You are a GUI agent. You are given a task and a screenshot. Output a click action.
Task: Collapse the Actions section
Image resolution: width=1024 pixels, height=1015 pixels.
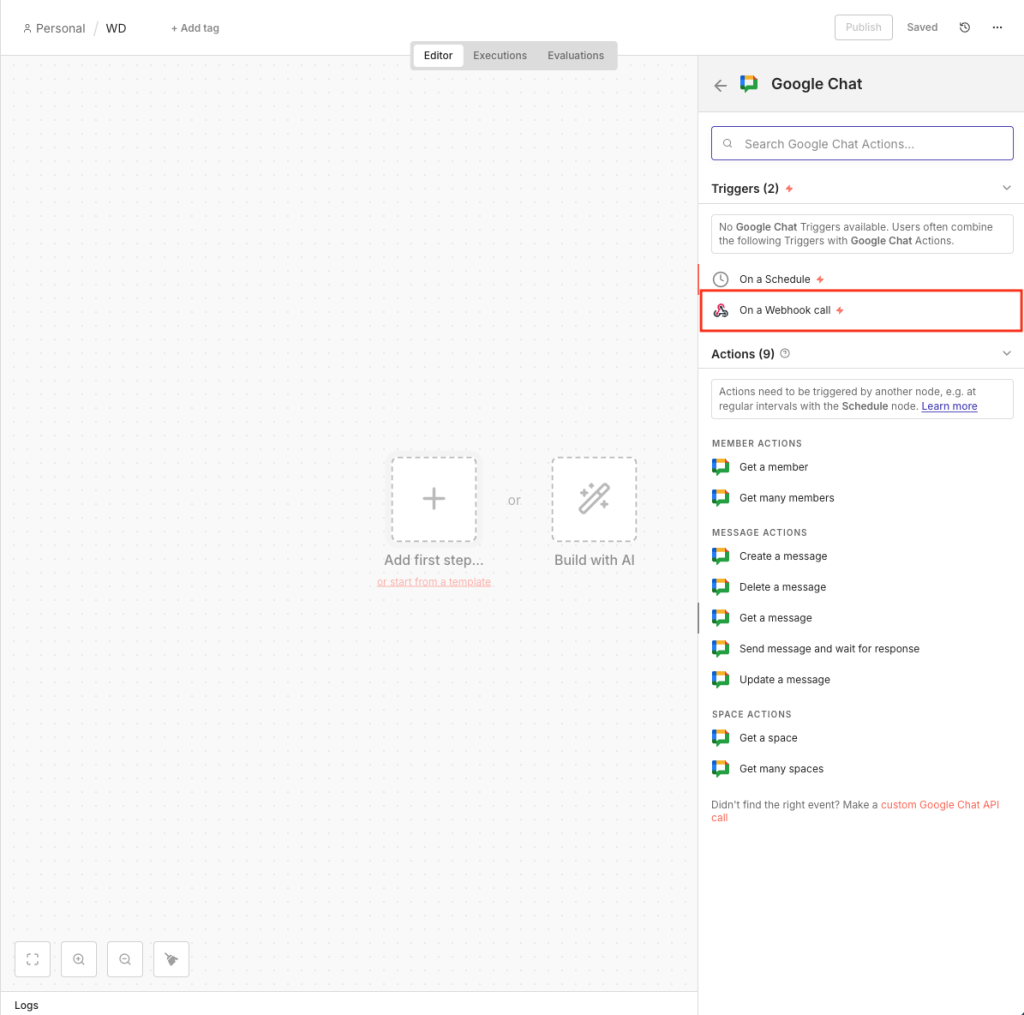point(1006,353)
